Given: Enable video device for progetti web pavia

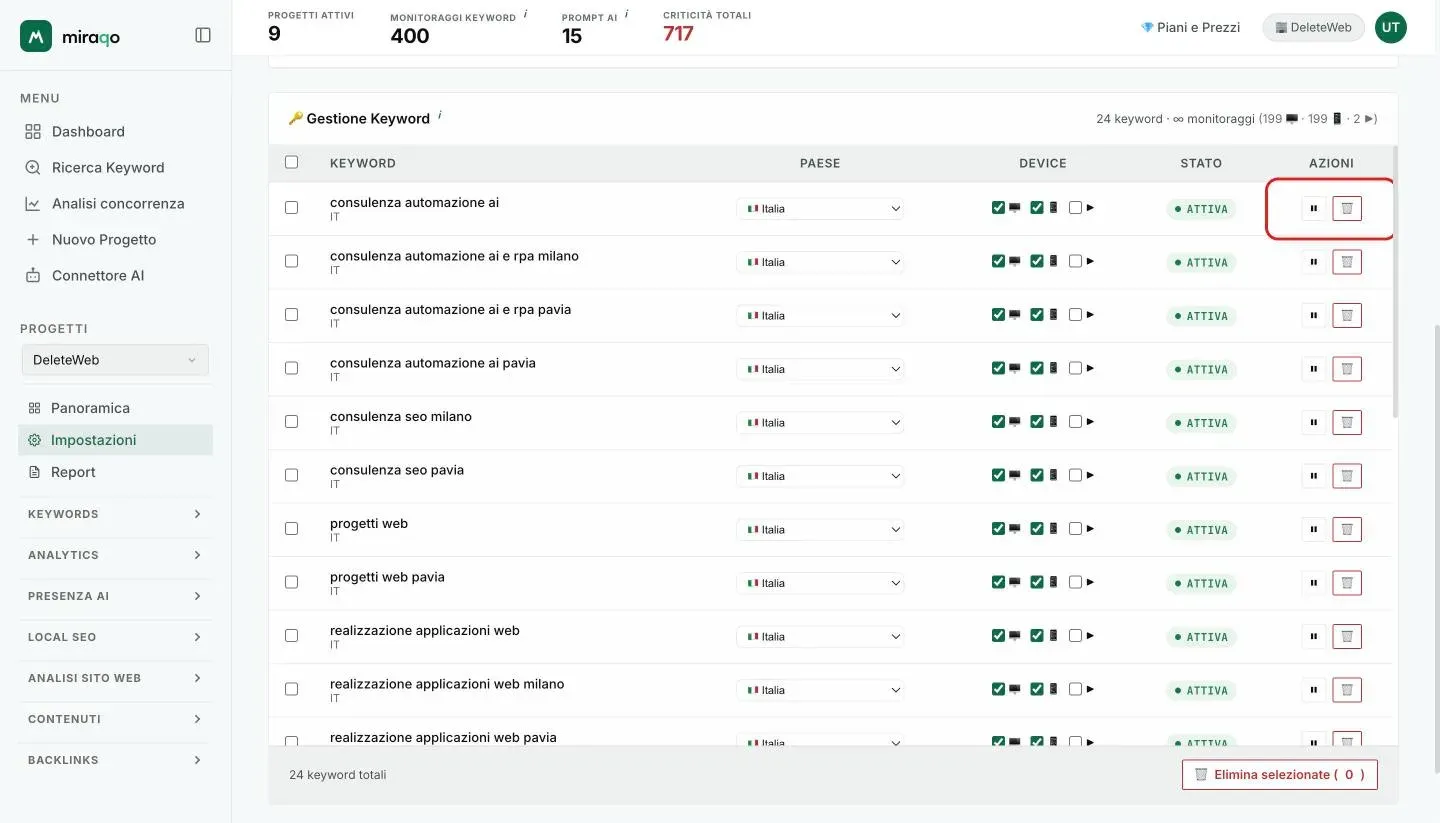Looking at the screenshot, I should pyautogui.click(x=1075, y=582).
